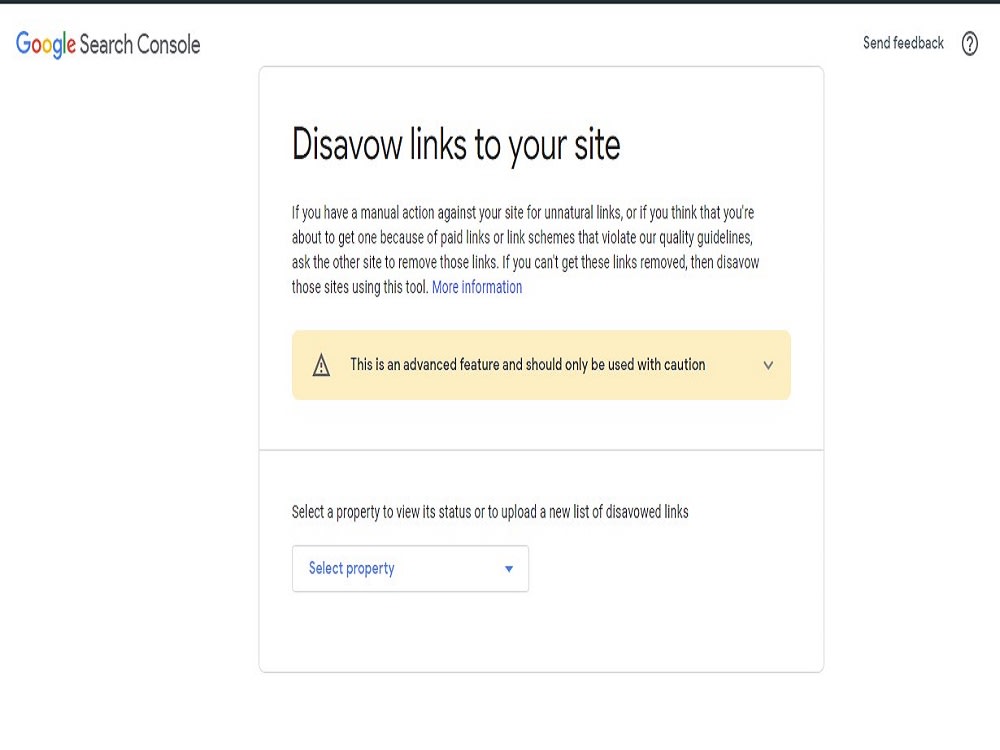
Task: Click the Disavow links to your site heading
Action: pyautogui.click(x=456, y=145)
